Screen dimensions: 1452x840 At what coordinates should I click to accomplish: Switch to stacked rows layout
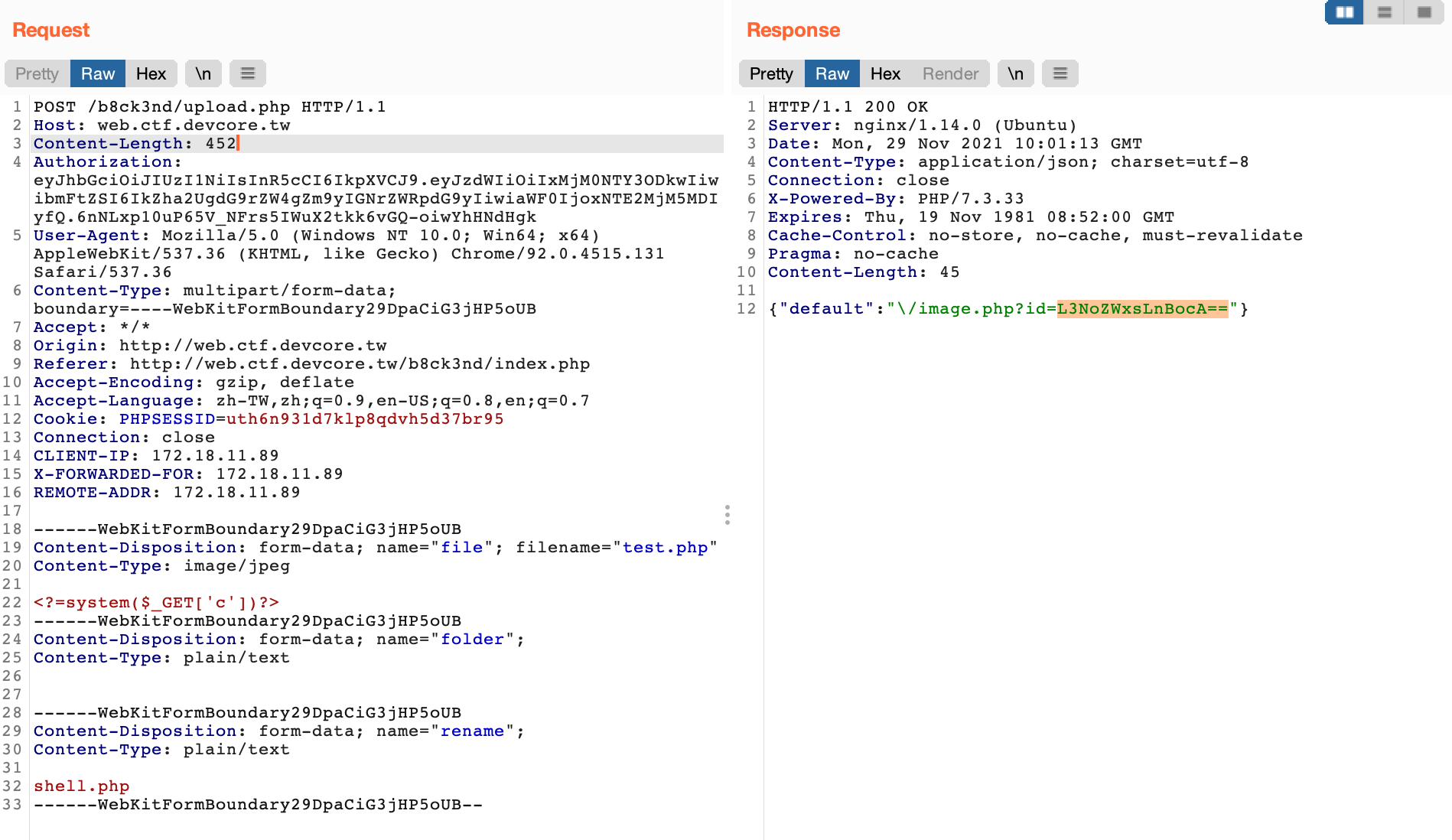click(1384, 12)
